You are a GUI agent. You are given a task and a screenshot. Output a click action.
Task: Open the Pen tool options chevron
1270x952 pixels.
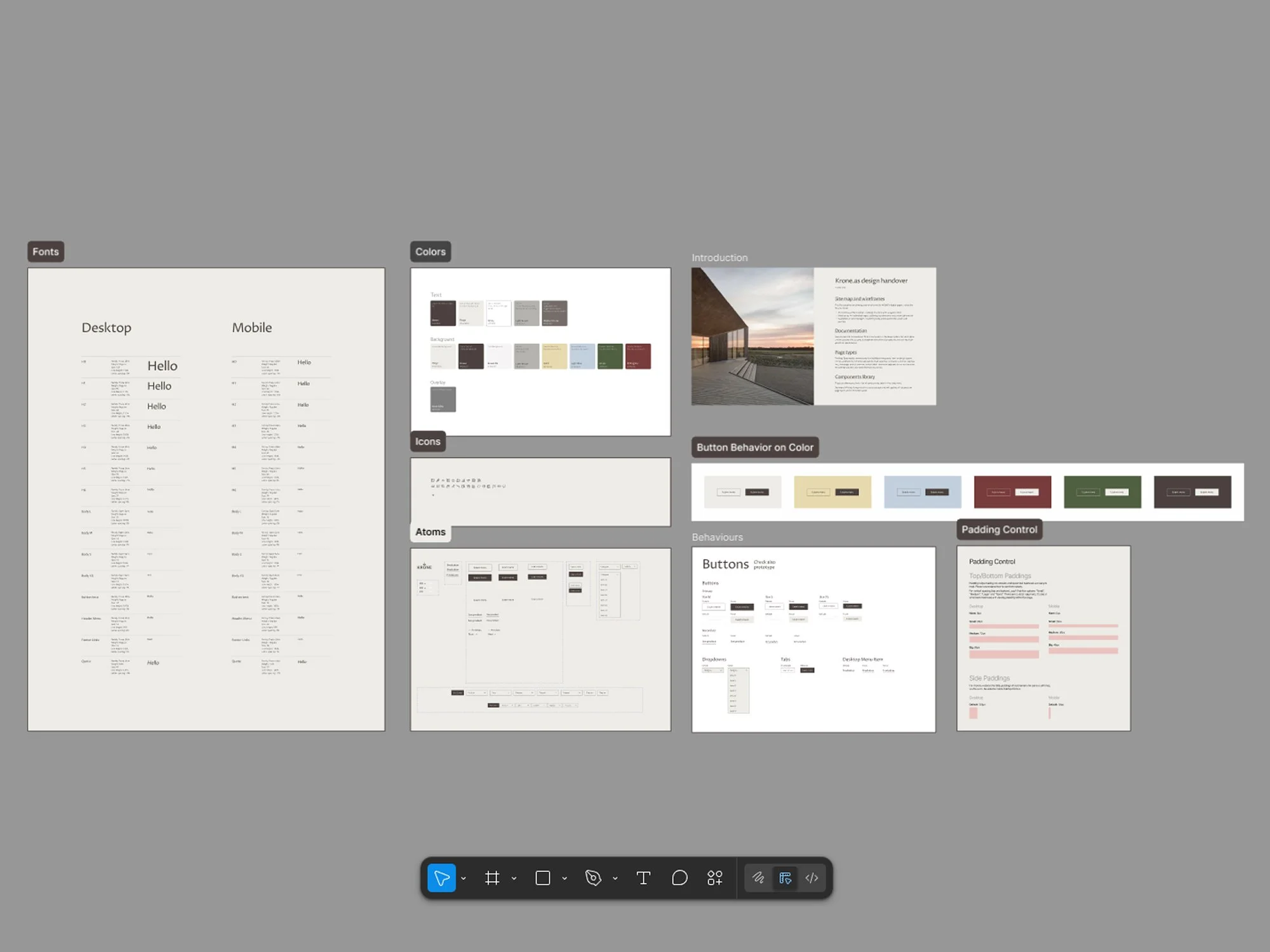pyautogui.click(x=615, y=878)
